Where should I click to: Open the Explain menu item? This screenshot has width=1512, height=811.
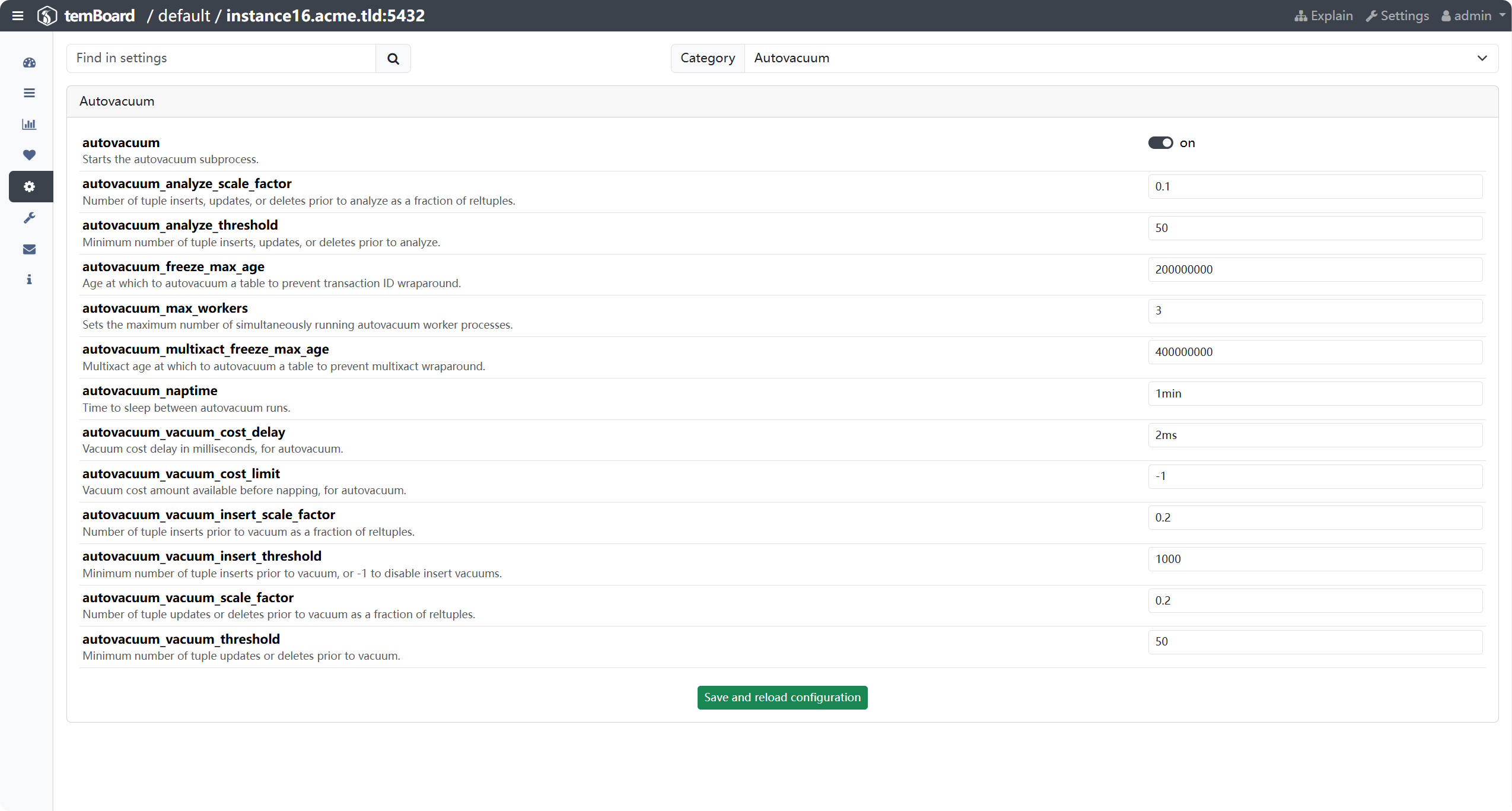point(1323,15)
